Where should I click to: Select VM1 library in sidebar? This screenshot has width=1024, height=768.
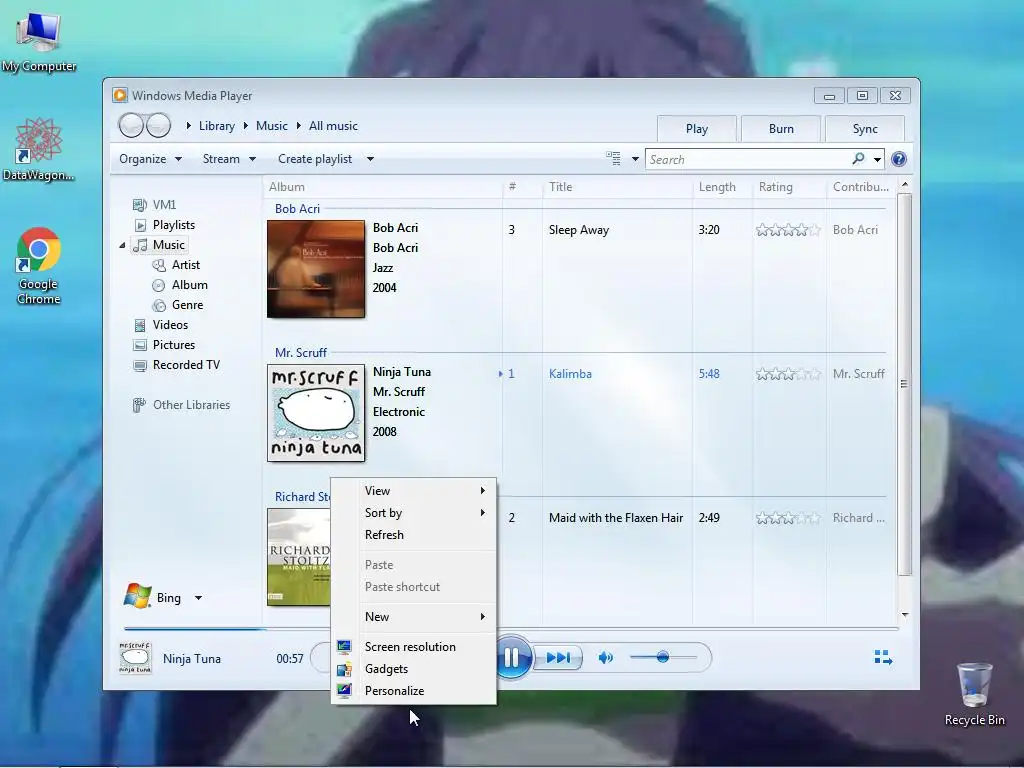click(154, 205)
